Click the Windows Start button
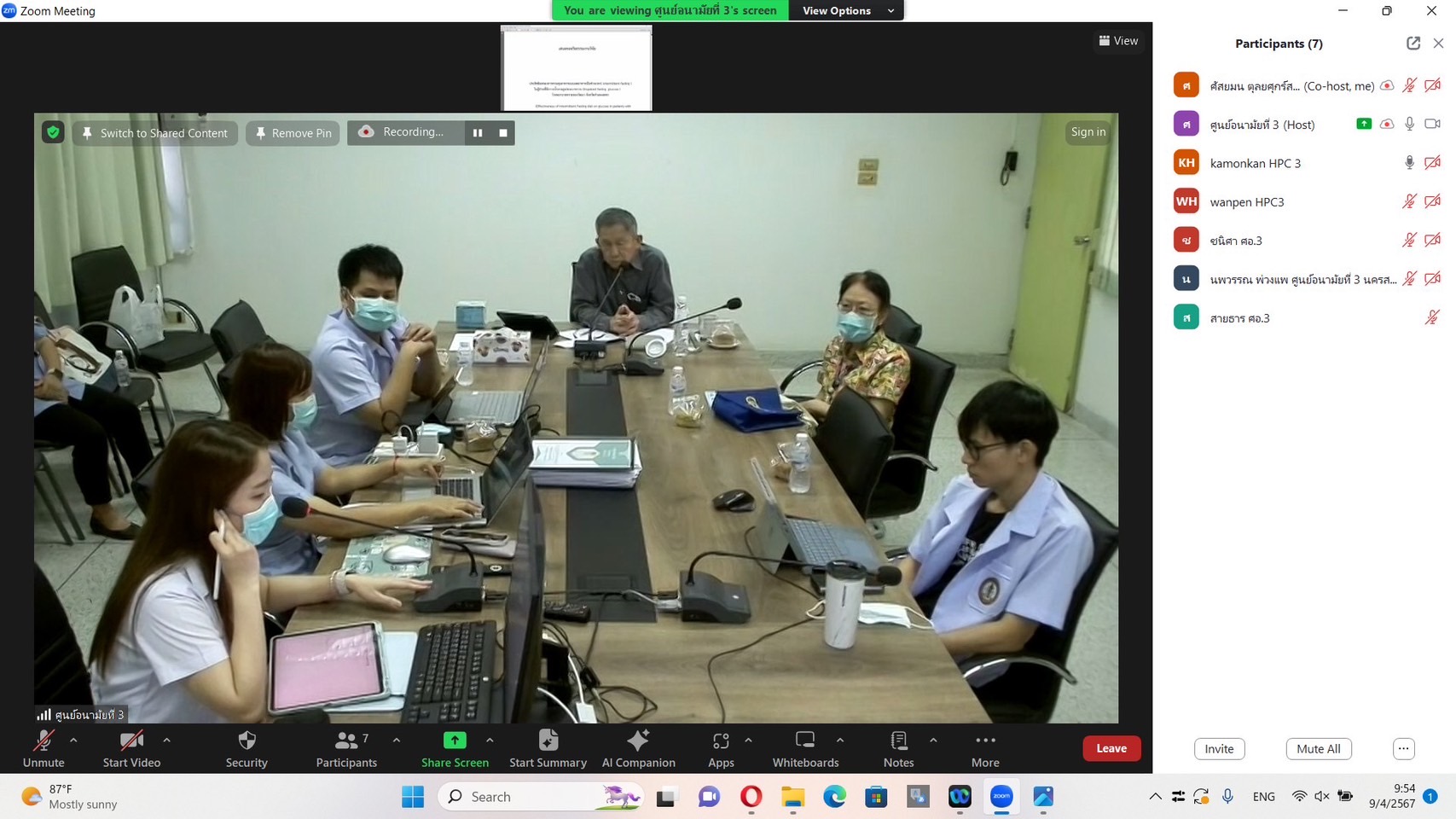The width and height of the screenshot is (1456, 819). click(413, 797)
